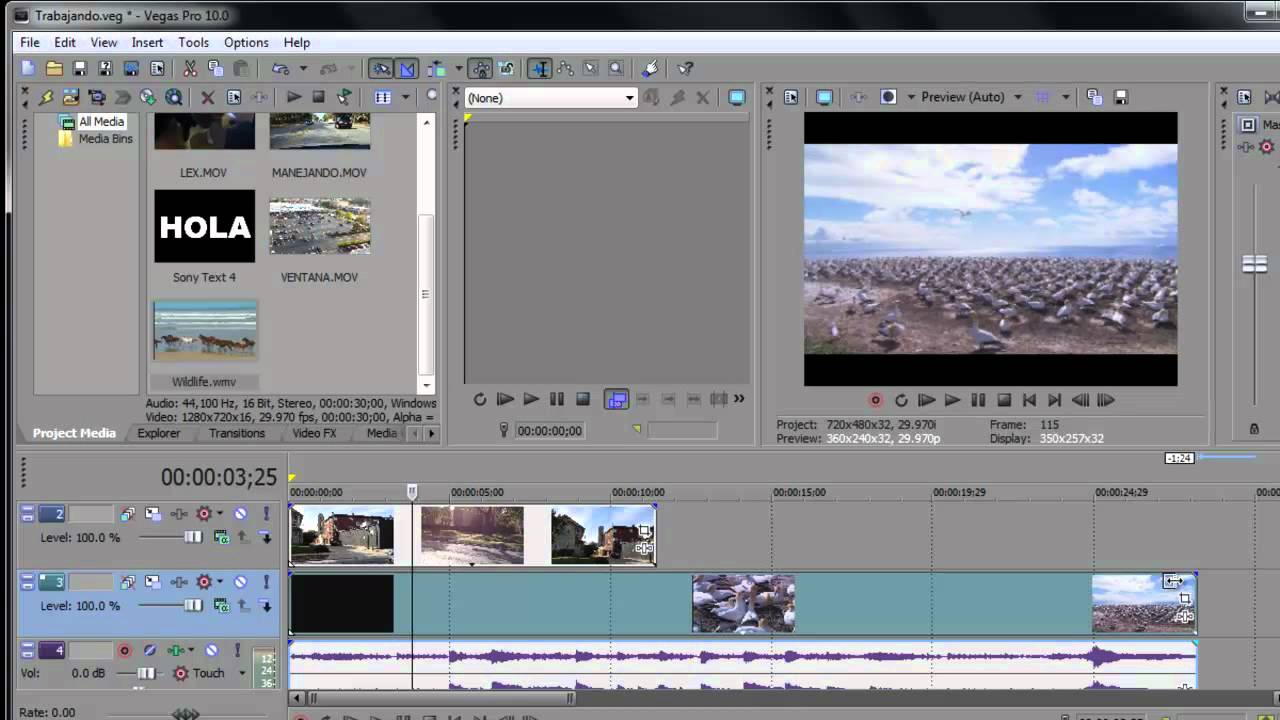Click Project Video Properties icon in preview

tap(791, 97)
